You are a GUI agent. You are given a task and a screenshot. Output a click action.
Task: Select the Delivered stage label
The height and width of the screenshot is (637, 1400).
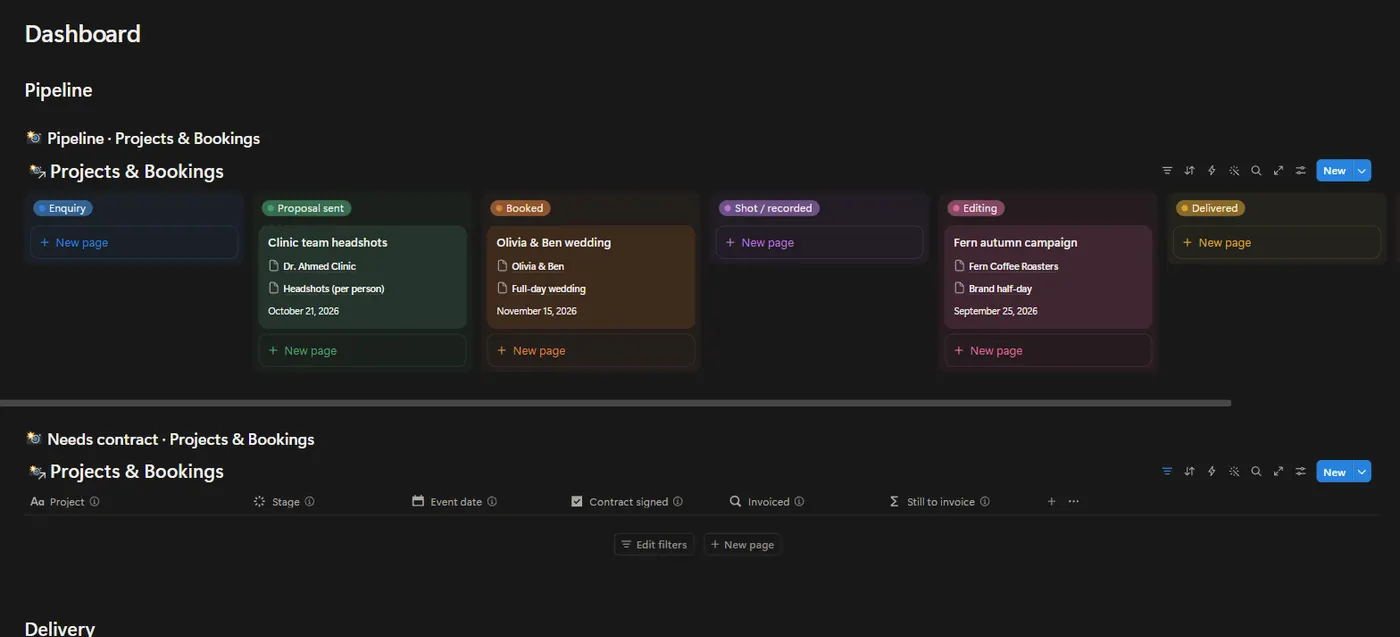click(1210, 208)
